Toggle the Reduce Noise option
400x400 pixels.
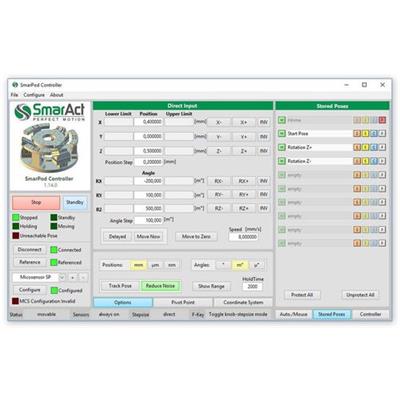pyautogui.click(x=160, y=286)
